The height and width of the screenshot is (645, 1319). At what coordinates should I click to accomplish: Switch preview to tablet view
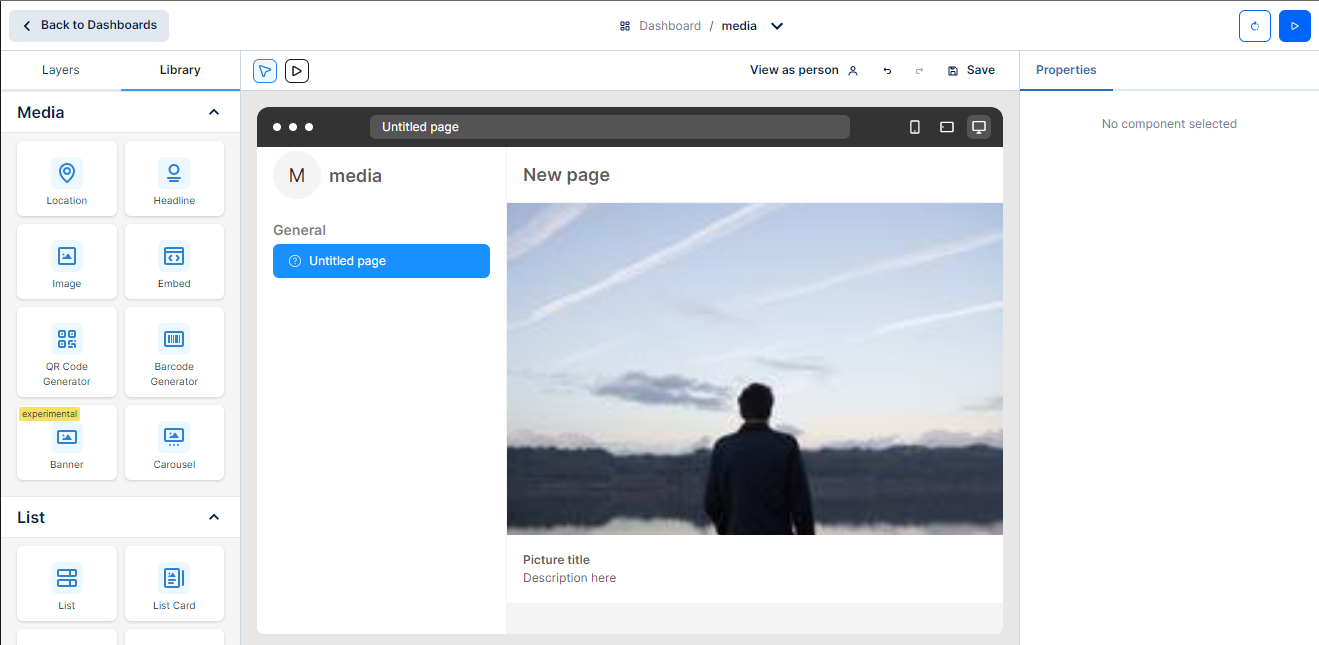(x=946, y=127)
